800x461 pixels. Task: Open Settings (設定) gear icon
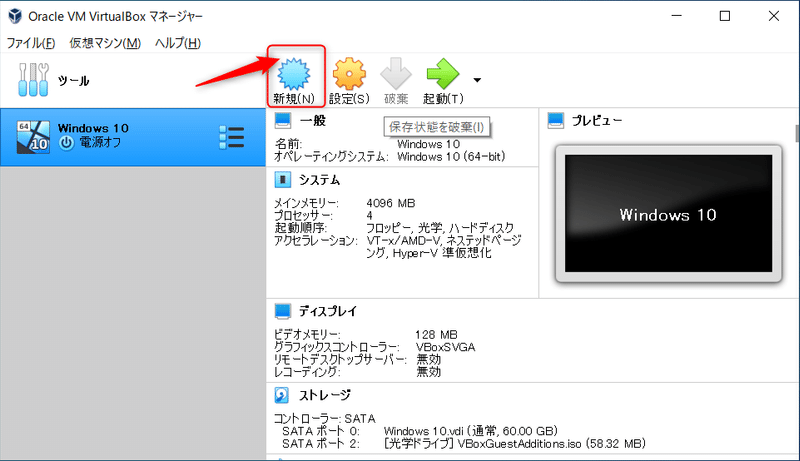click(x=349, y=74)
